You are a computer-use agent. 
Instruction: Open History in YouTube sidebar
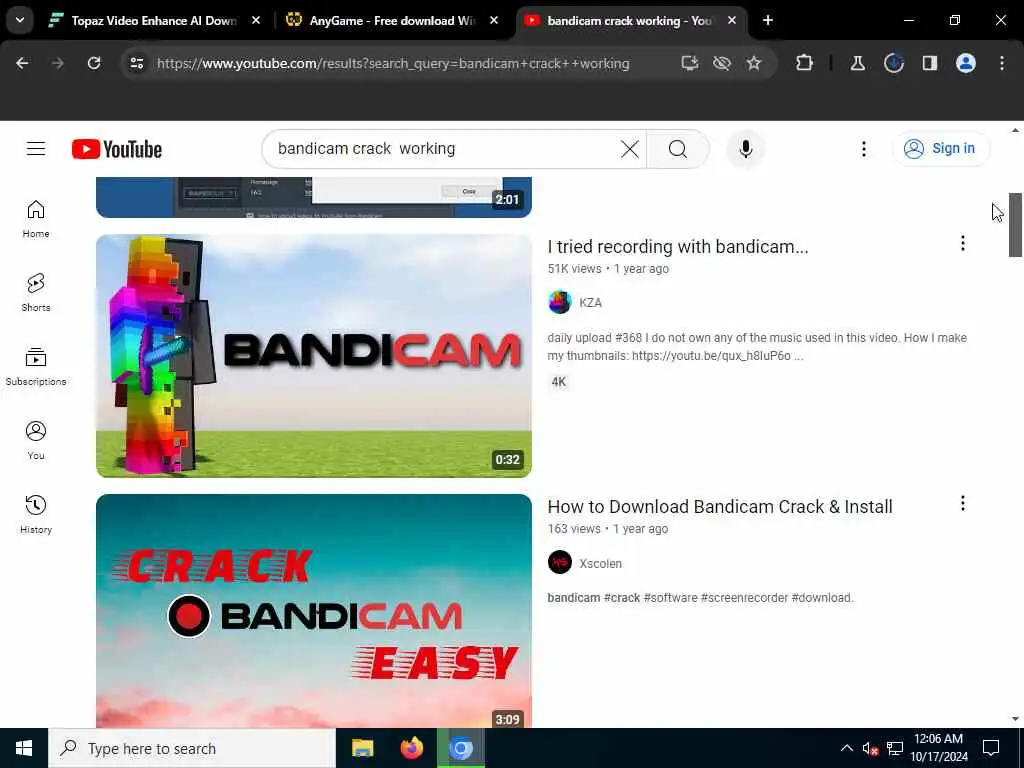36,514
